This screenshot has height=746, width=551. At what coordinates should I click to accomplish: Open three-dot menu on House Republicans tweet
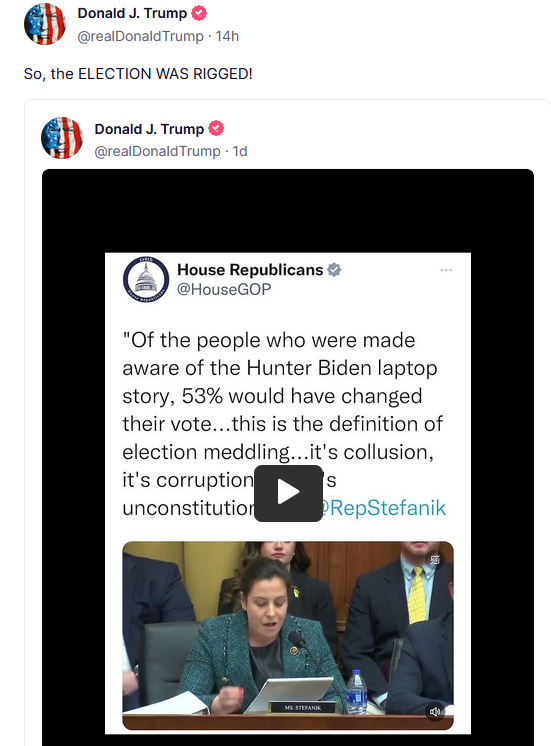pos(446,270)
